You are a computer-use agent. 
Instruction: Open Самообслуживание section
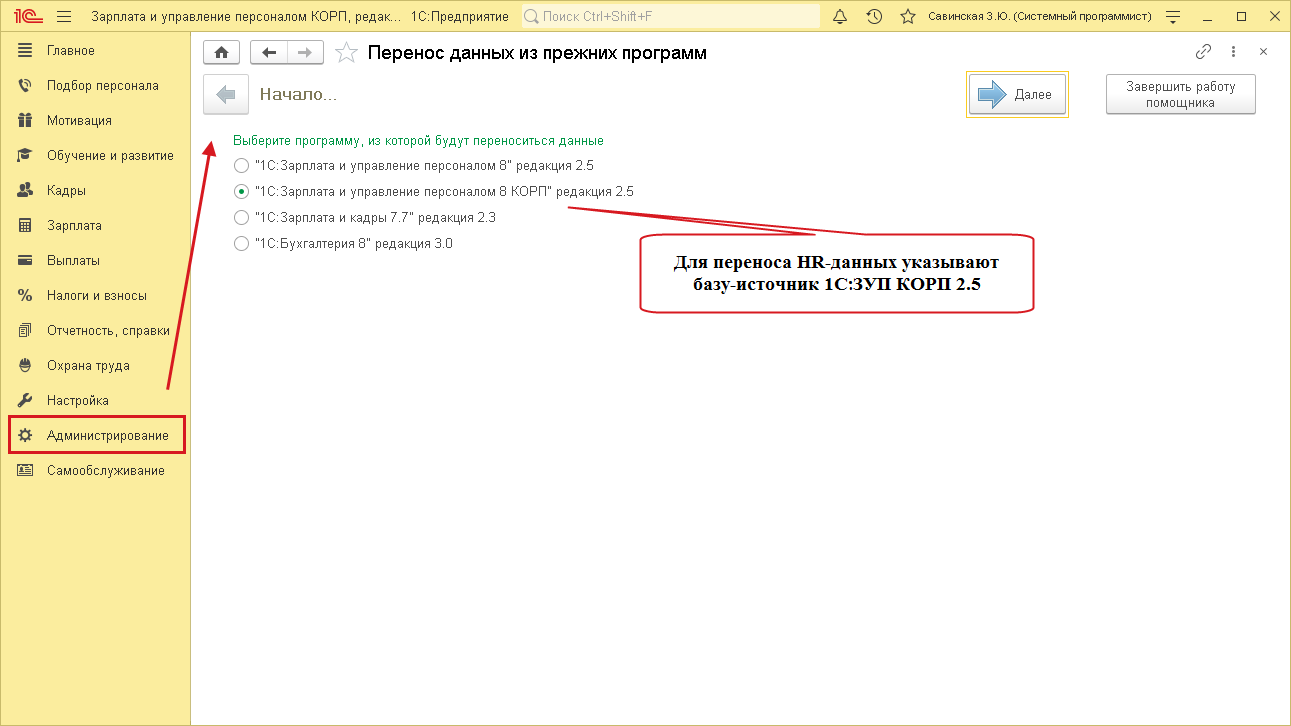(x=95, y=471)
